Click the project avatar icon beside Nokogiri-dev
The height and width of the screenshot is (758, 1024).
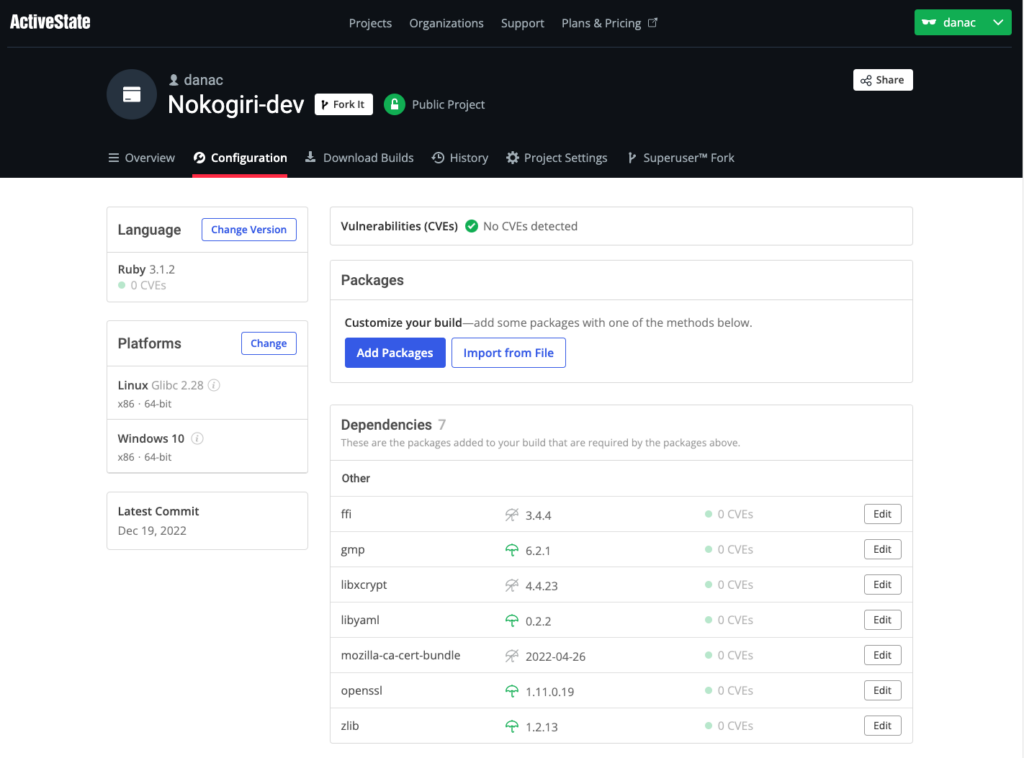tap(131, 94)
